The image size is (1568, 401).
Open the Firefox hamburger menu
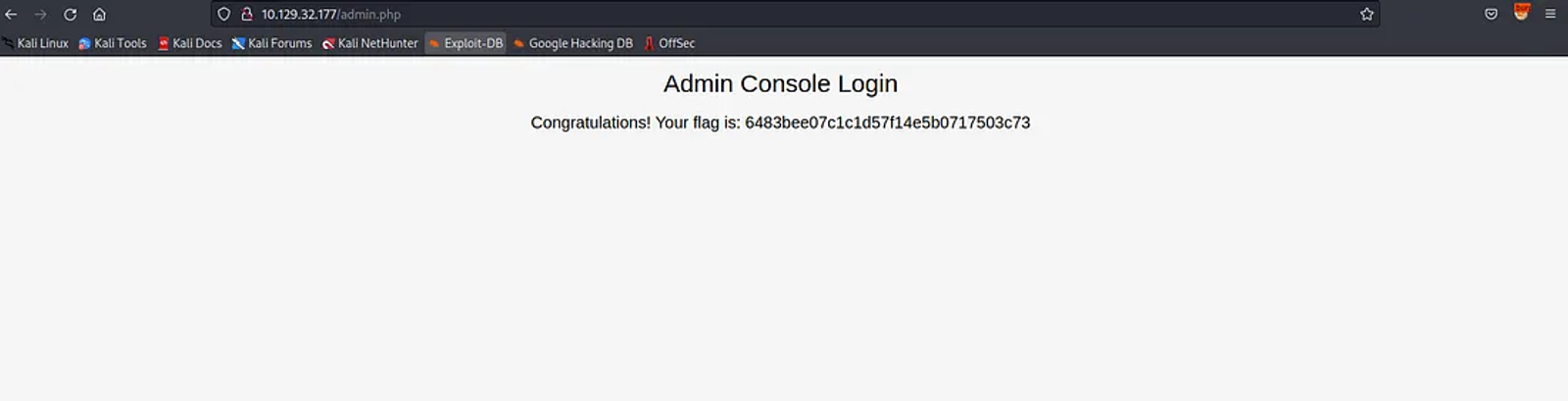pyautogui.click(x=1550, y=15)
